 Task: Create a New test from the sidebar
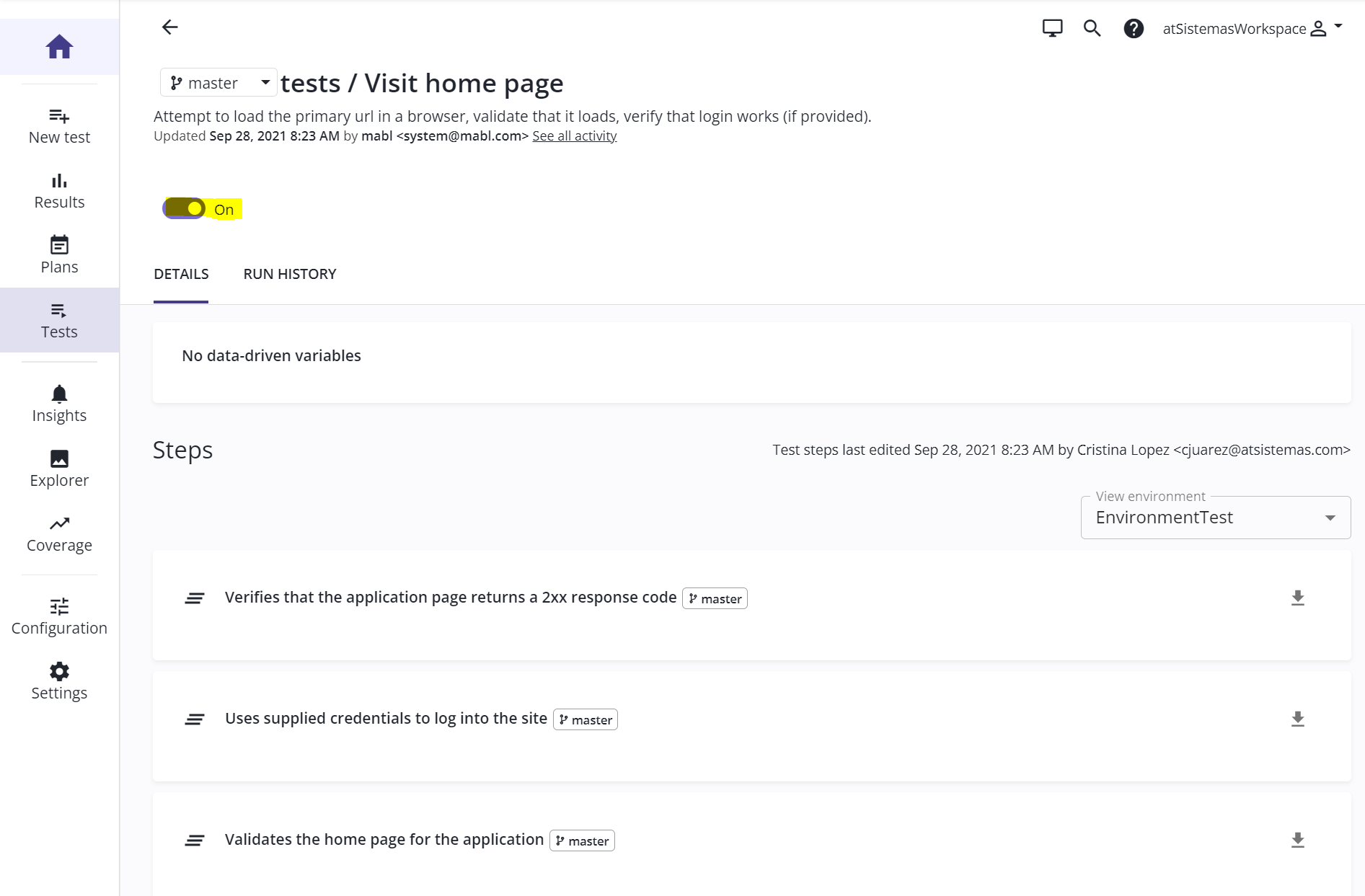point(59,125)
